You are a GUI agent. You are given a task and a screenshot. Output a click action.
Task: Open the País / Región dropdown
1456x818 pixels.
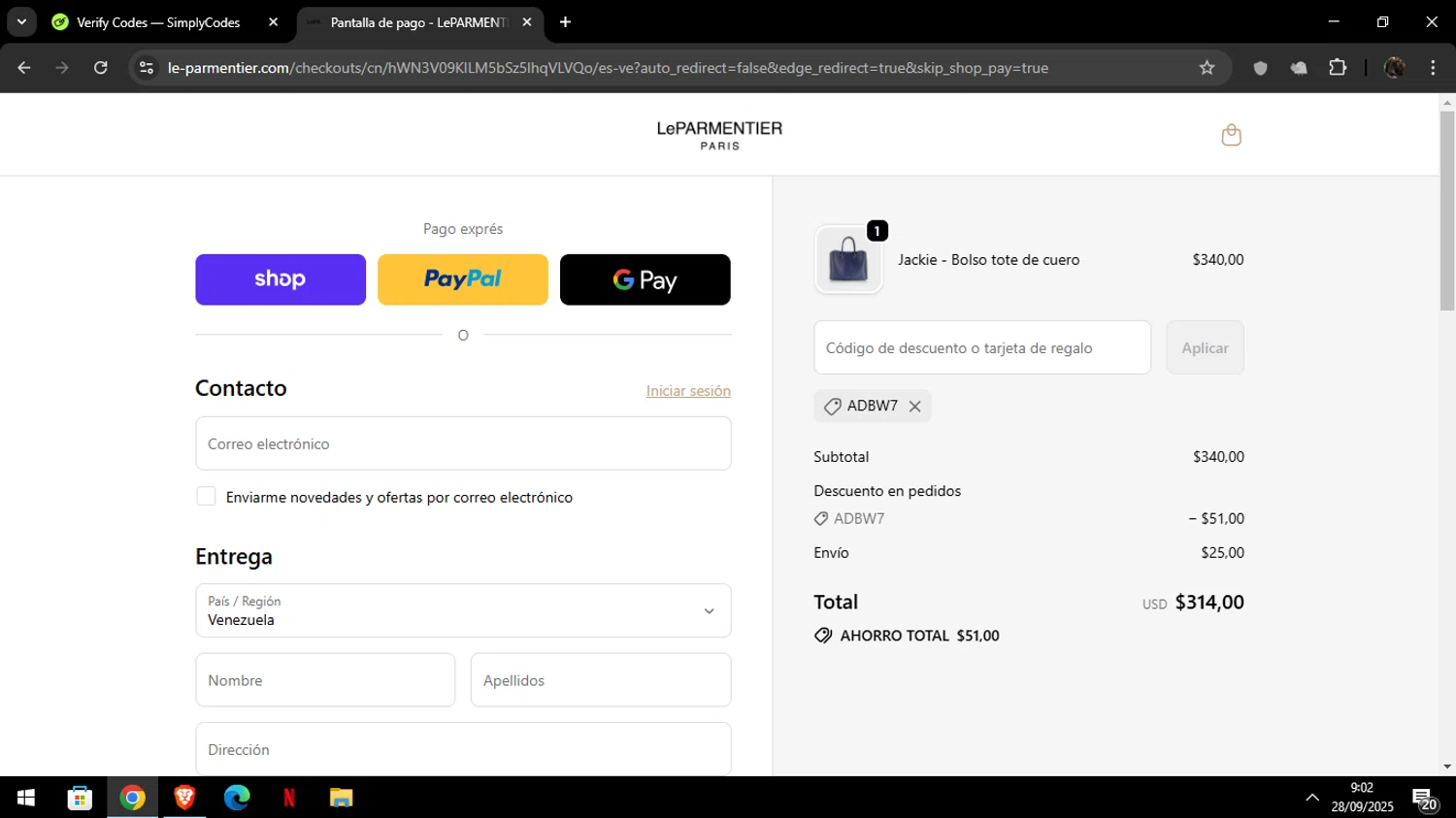click(x=463, y=610)
